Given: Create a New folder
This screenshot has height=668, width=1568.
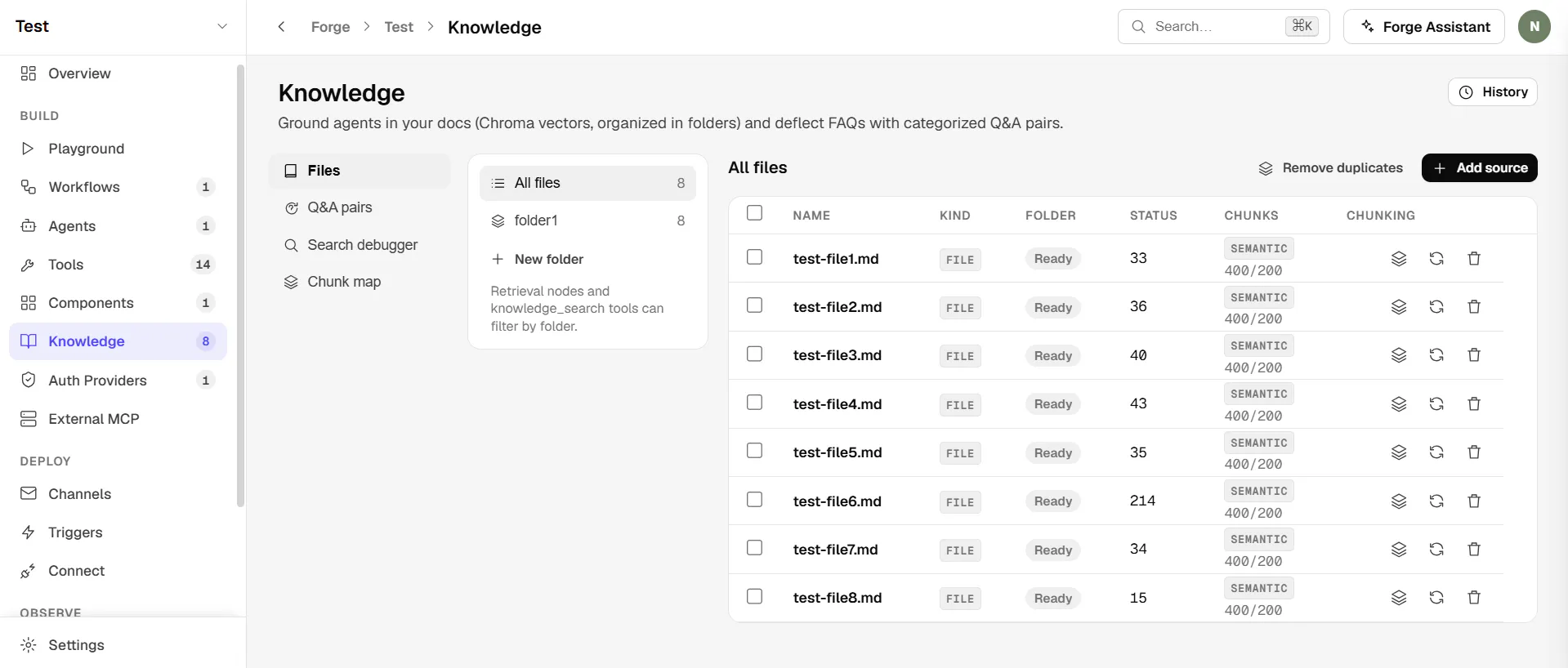Looking at the screenshot, I should click(538, 259).
